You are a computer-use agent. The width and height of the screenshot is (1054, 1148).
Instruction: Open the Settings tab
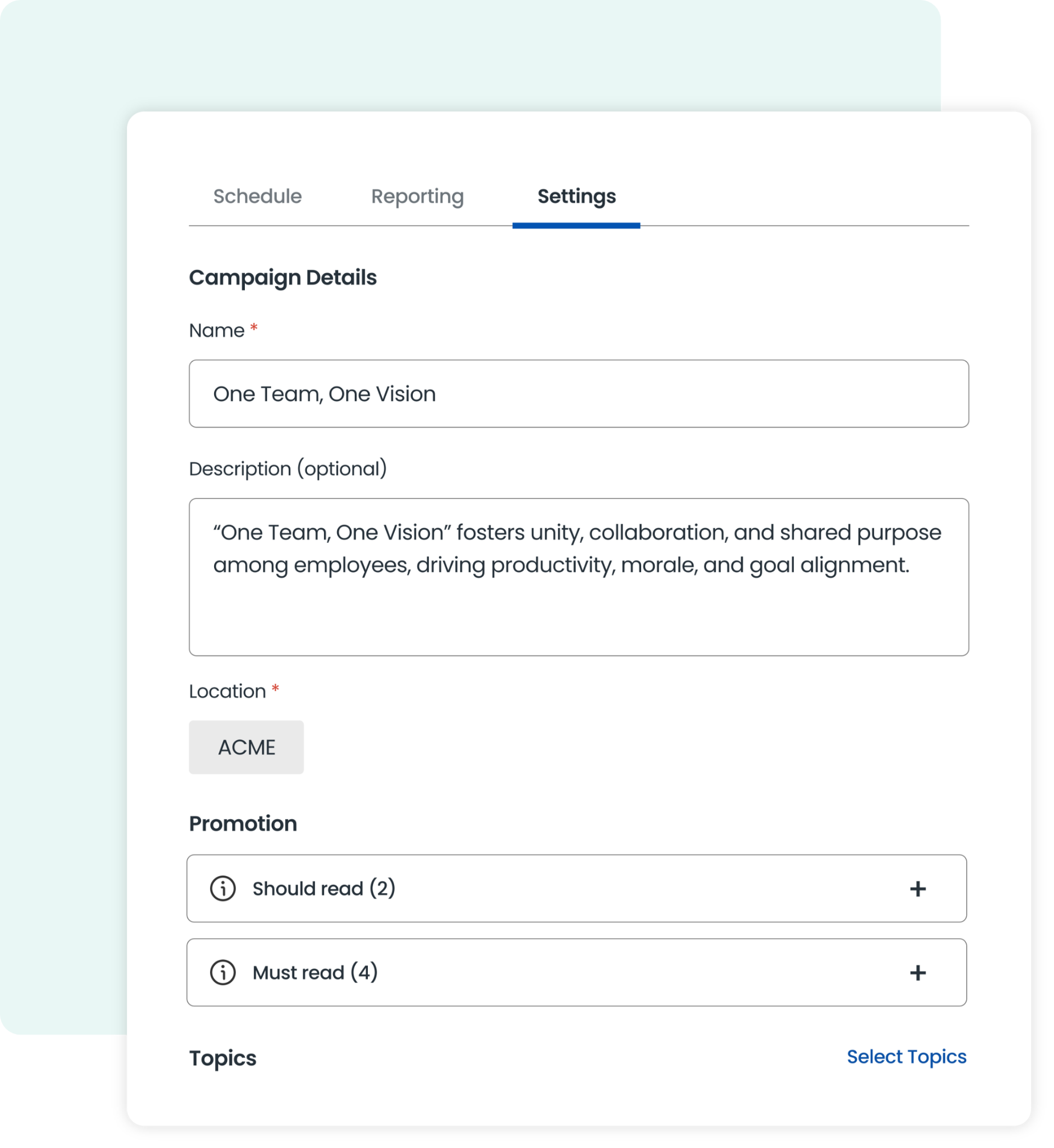(576, 196)
